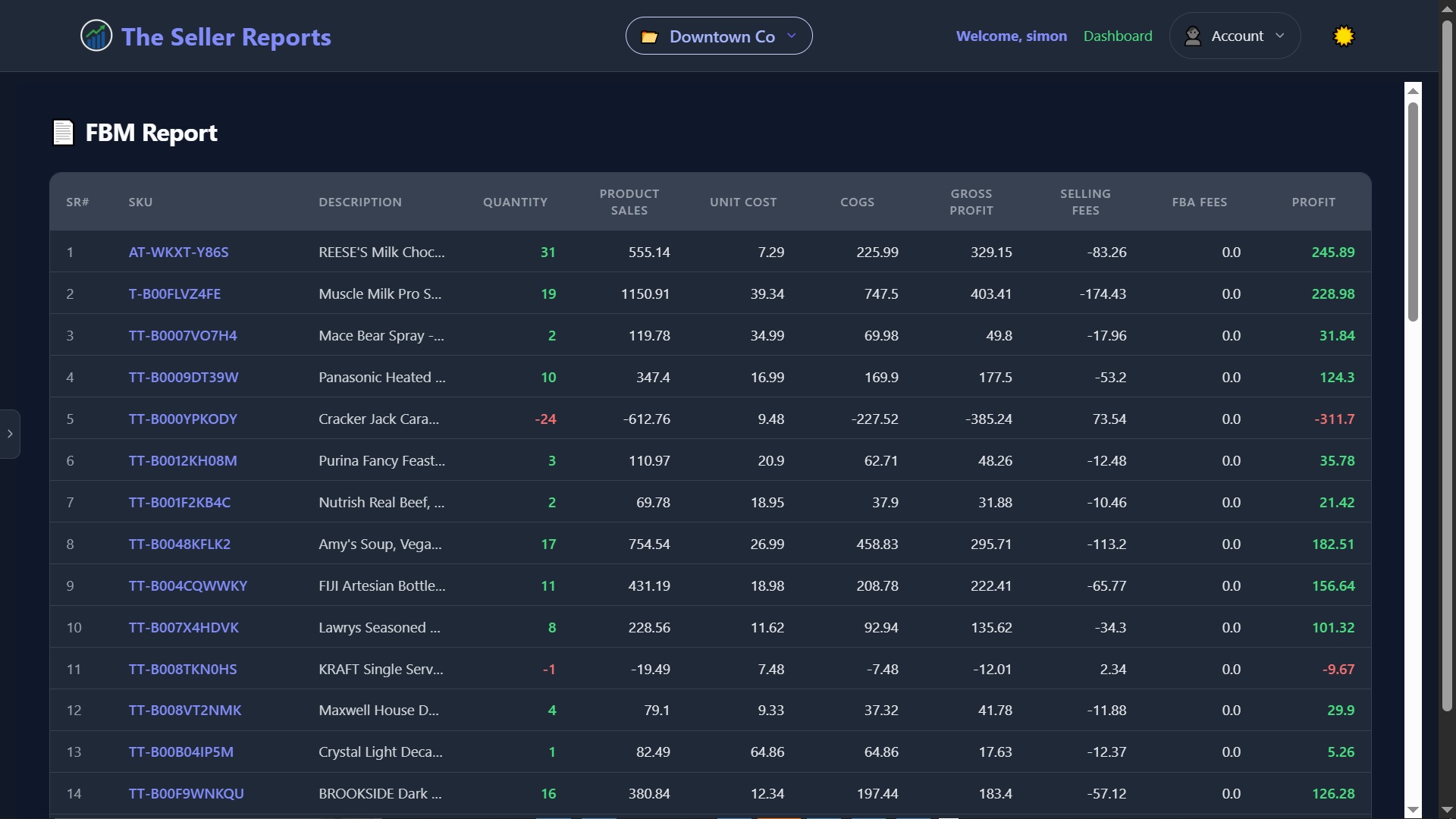Sort by the Description column header
The height and width of the screenshot is (819, 1456).
(360, 202)
